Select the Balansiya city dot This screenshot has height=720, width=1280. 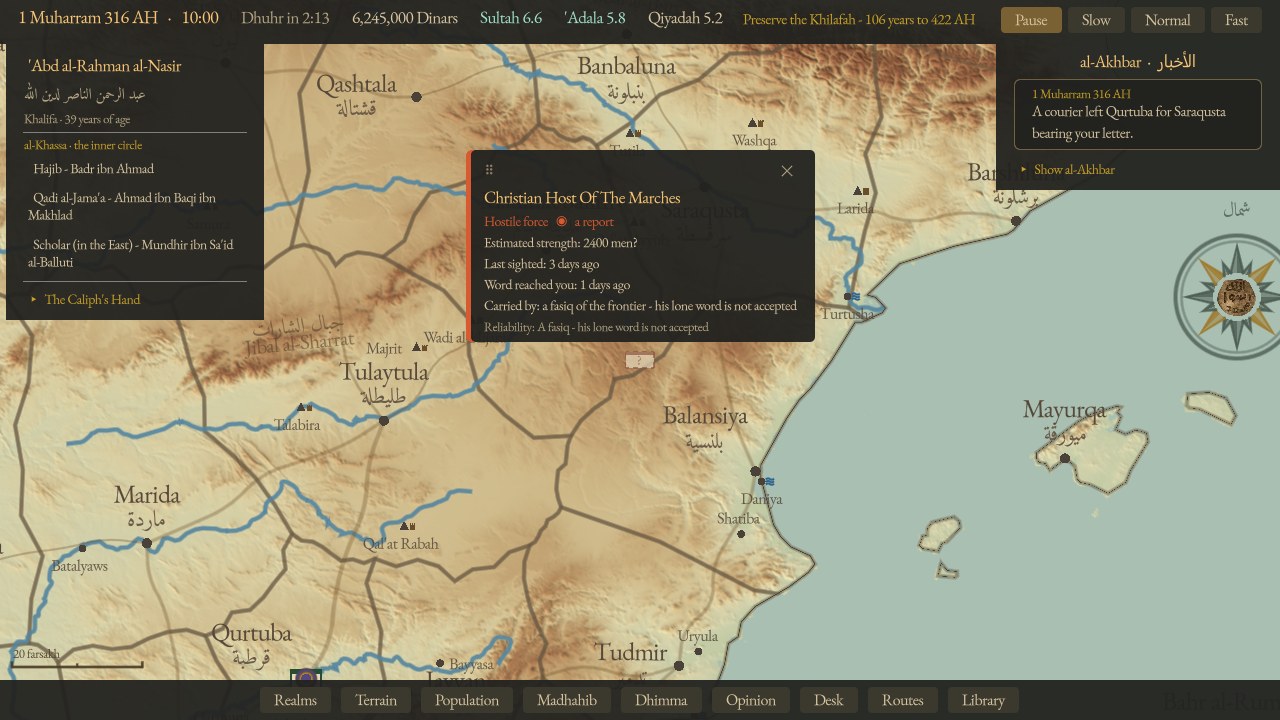click(x=756, y=471)
